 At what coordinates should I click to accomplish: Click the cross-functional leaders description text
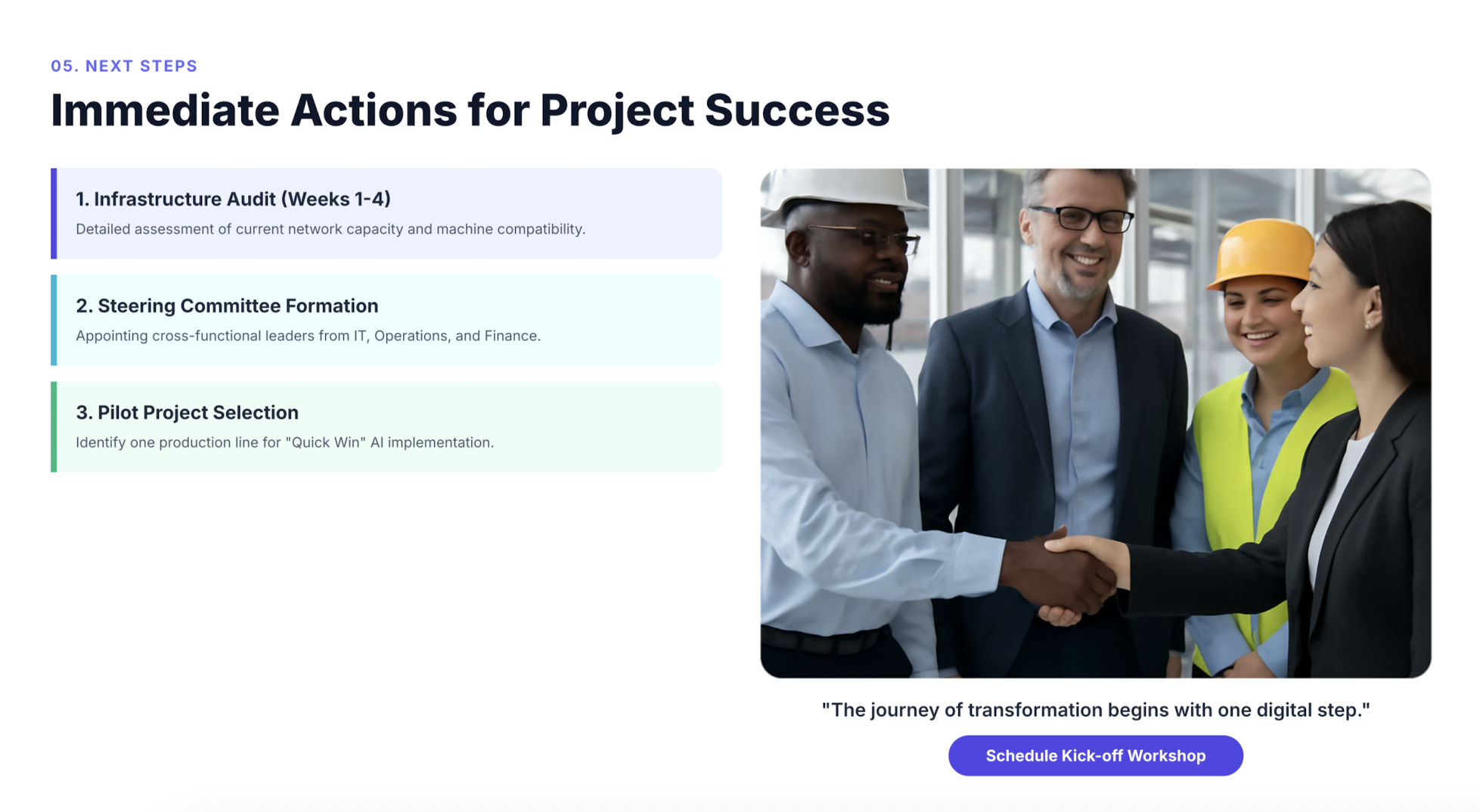(x=308, y=336)
